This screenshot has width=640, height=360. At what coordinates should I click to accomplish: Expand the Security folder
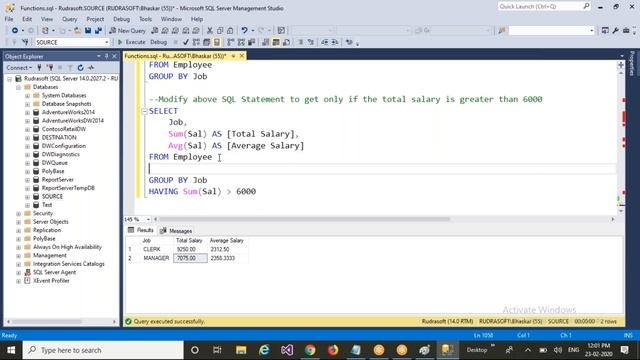click(18, 213)
